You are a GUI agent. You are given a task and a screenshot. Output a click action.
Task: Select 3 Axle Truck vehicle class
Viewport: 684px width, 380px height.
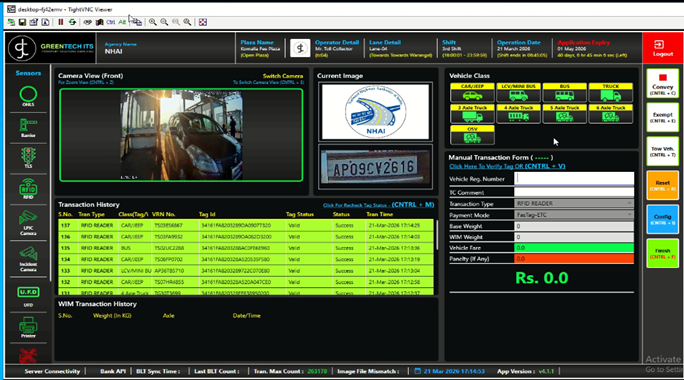(x=472, y=113)
